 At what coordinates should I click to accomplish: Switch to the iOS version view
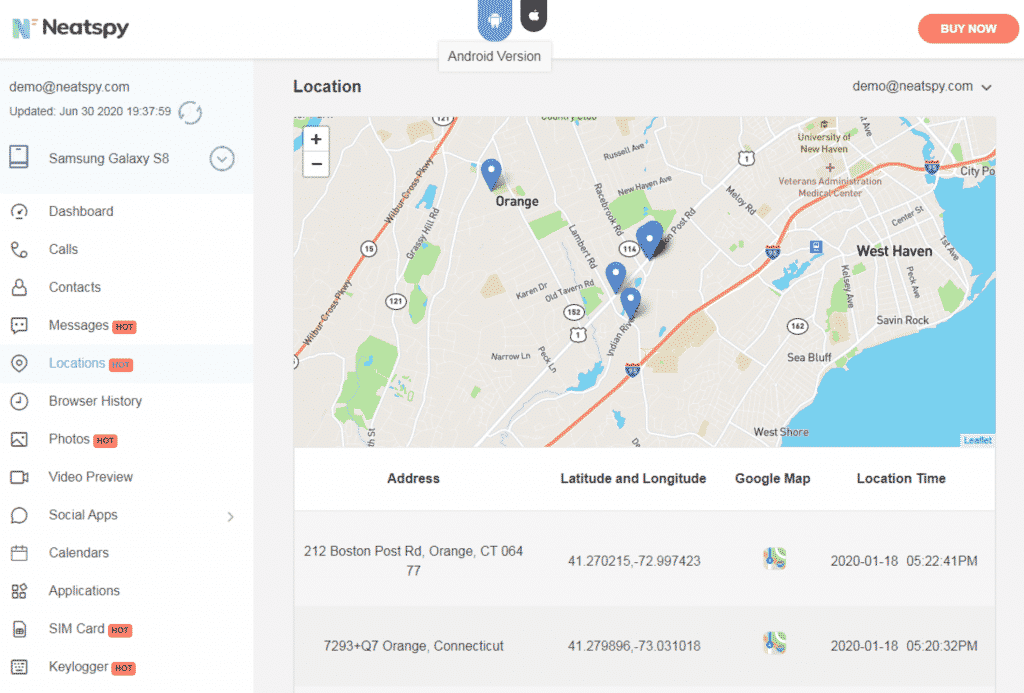click(x=533, y=14)
